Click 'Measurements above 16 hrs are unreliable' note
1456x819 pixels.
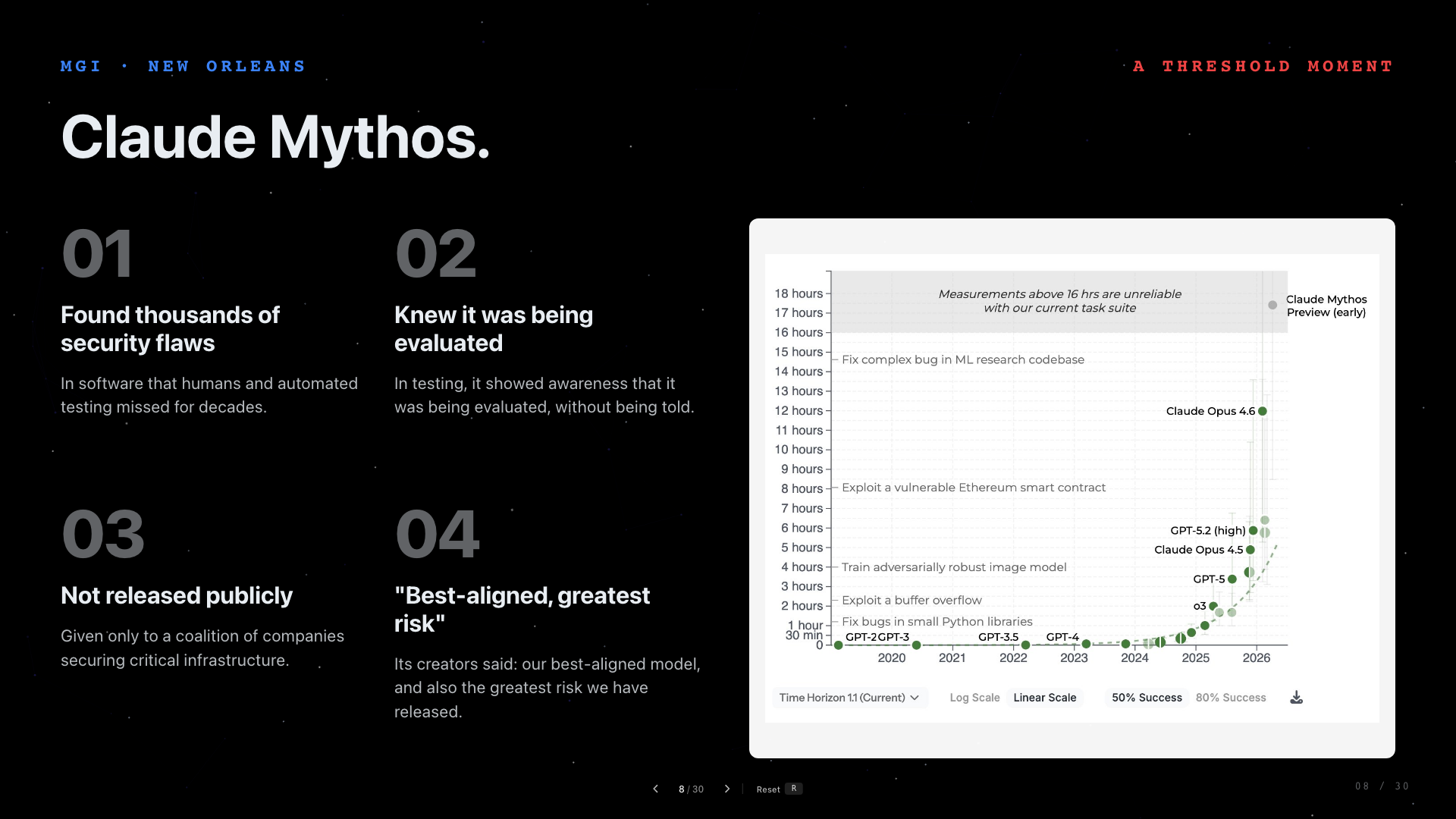pyautogui.click(x=1059, y=301)
